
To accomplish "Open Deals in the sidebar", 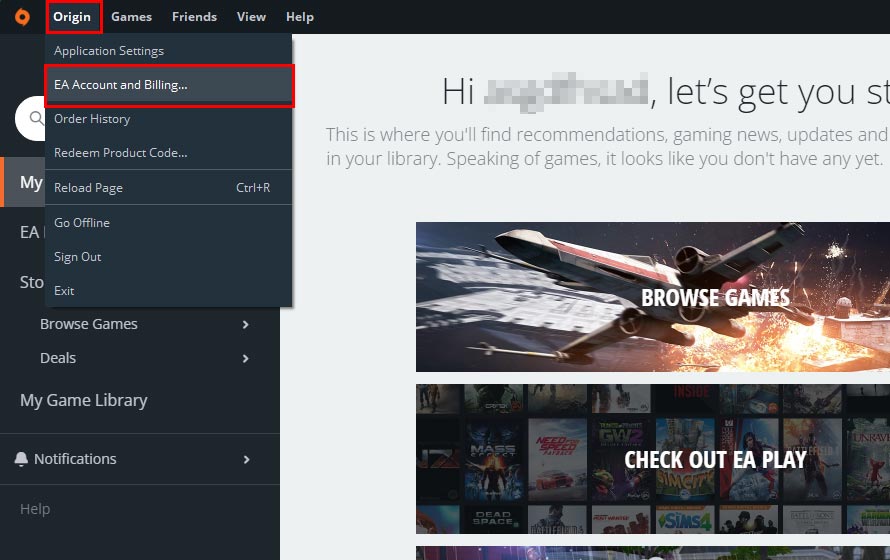I will coord(58,358).
